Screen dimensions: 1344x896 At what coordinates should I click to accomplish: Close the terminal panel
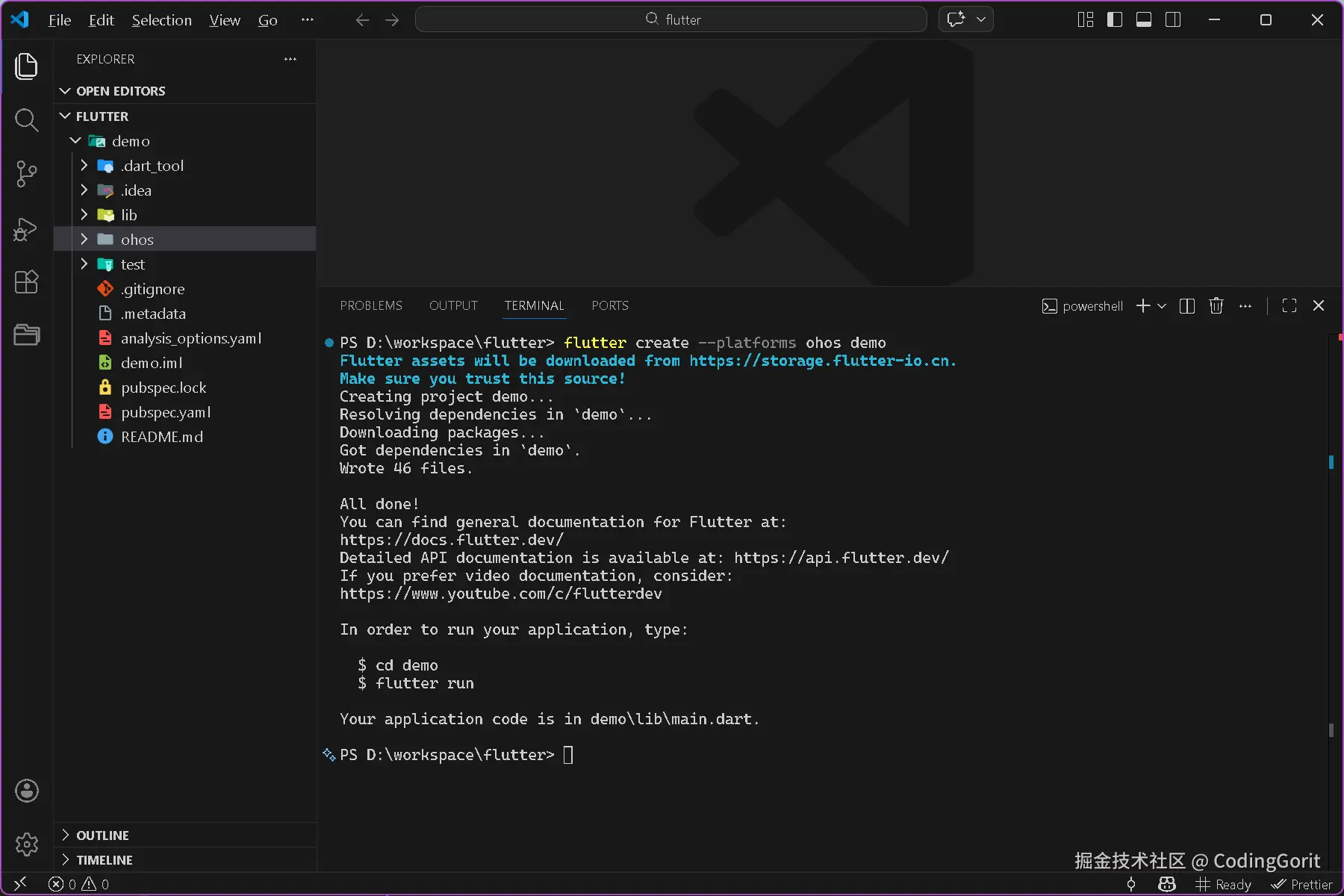tap(1319, 306)
